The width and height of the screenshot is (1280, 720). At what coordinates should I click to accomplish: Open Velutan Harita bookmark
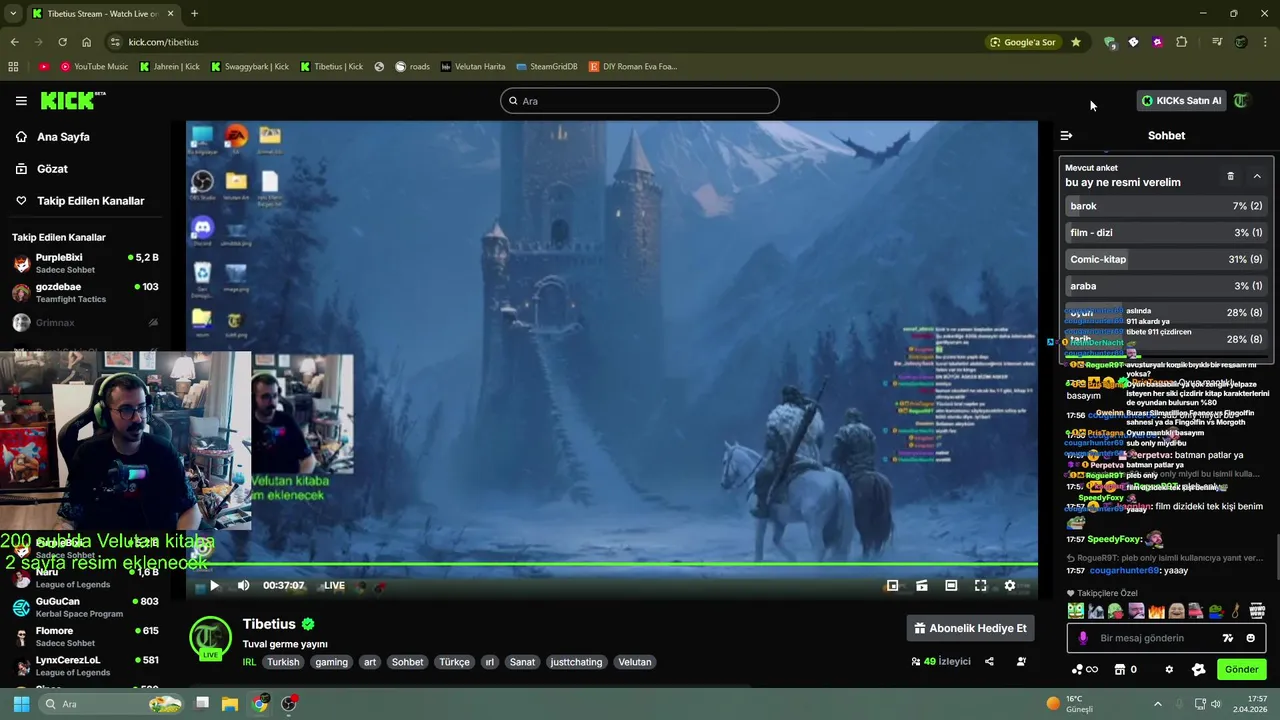click(x=473, y=67)
